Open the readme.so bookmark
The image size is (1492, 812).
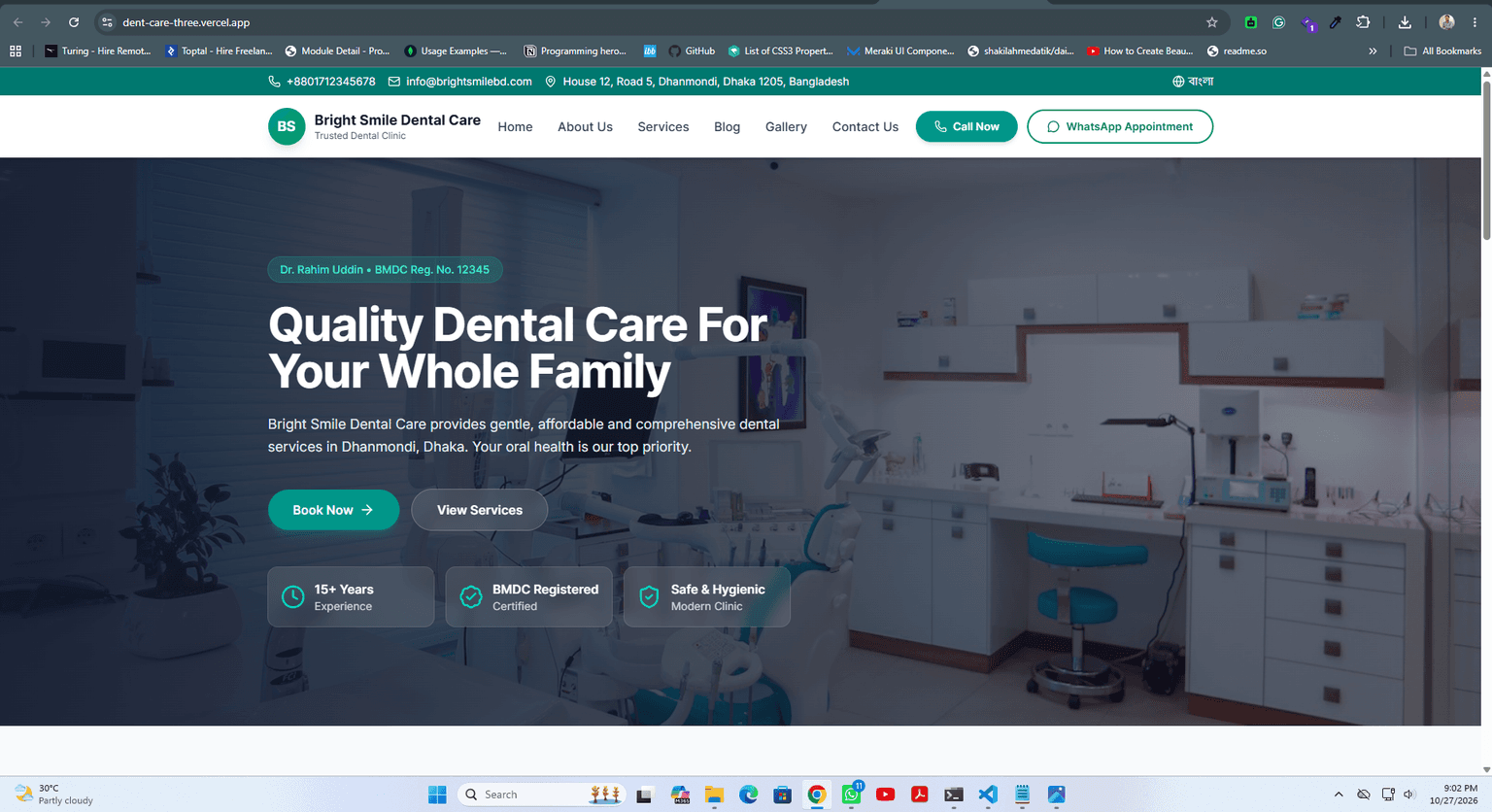[x=1237, y=51]
